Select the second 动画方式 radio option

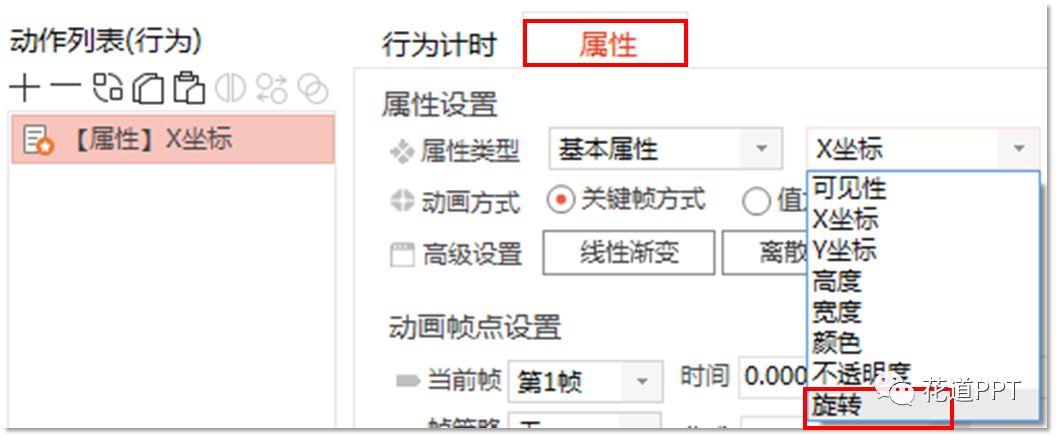click(756, 201)
